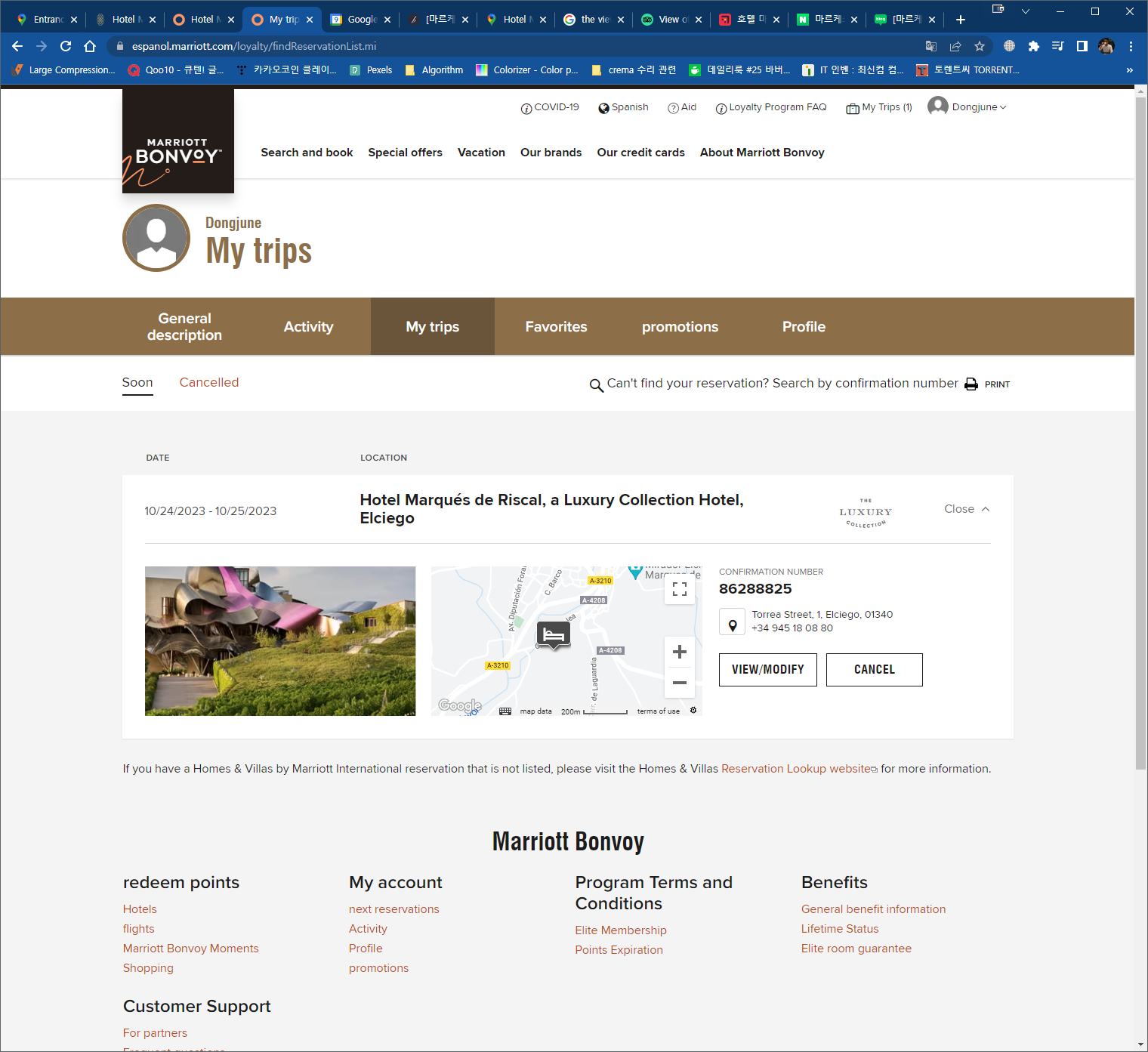Click the share page icon in the address bar
The height and width of the screenshot is (1052, 1148).
pos(955,46)
